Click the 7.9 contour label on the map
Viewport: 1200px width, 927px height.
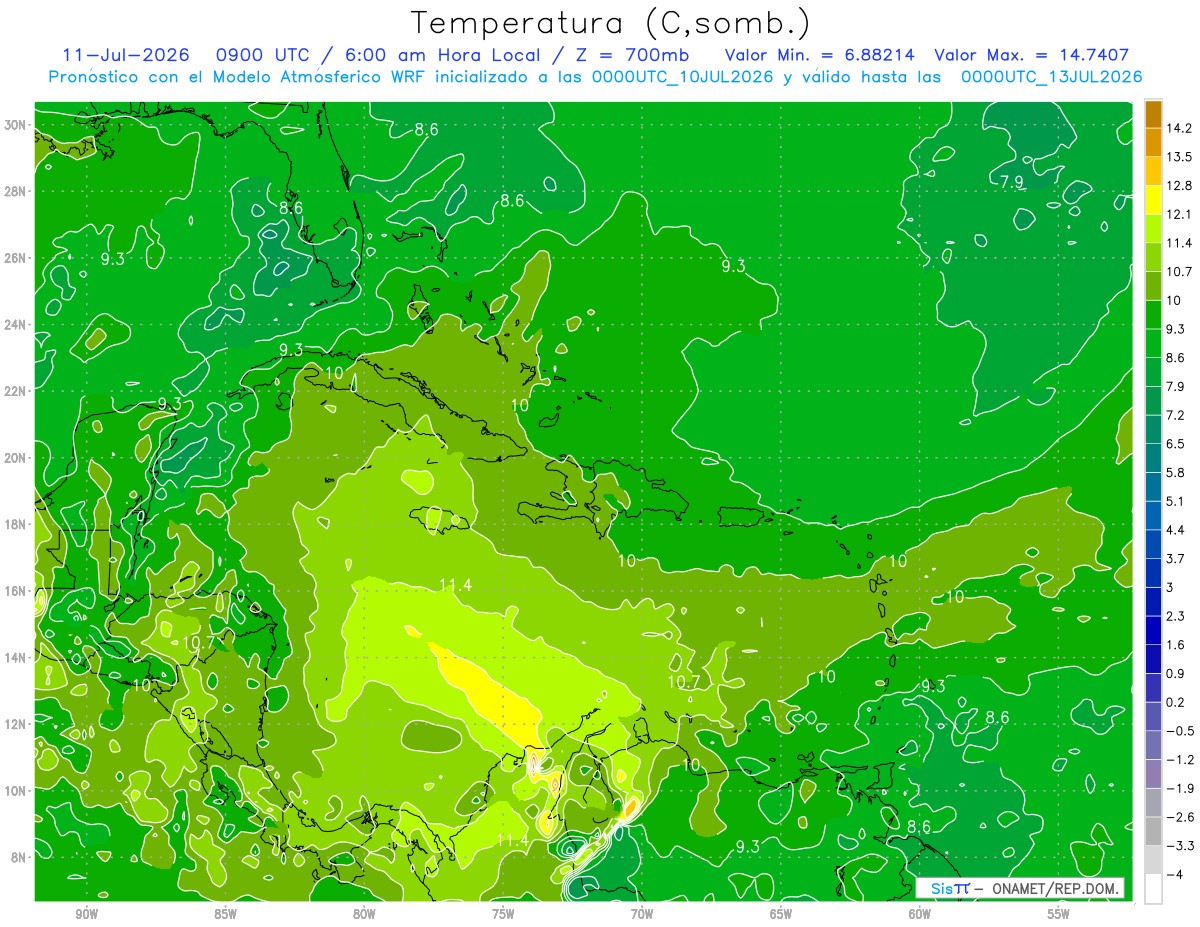1012,181
